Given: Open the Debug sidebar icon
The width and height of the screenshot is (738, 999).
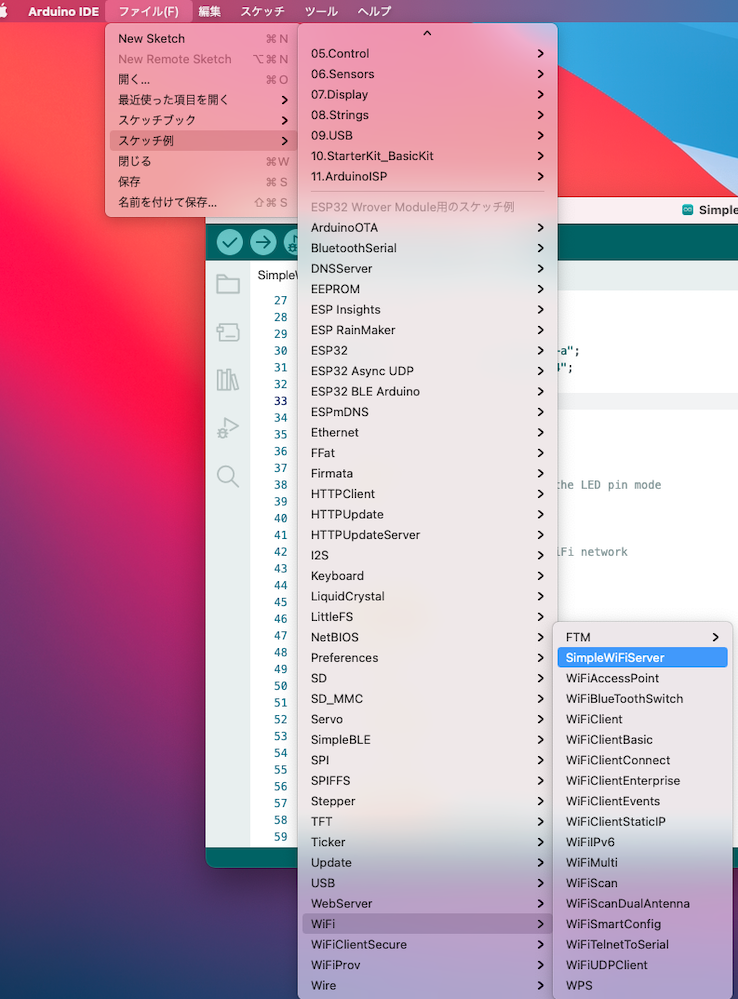Looking at the screenshot, I should click(x=228, y=428).
